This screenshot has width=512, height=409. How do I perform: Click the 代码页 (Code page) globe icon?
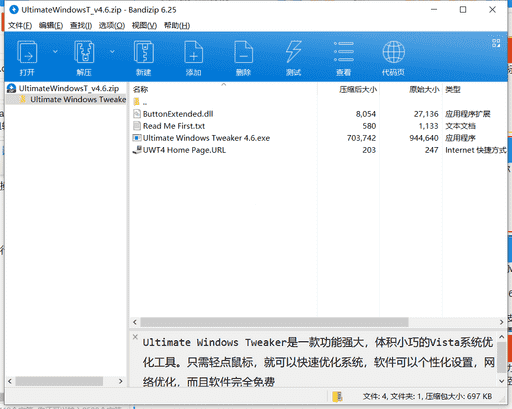pos(394,52)
